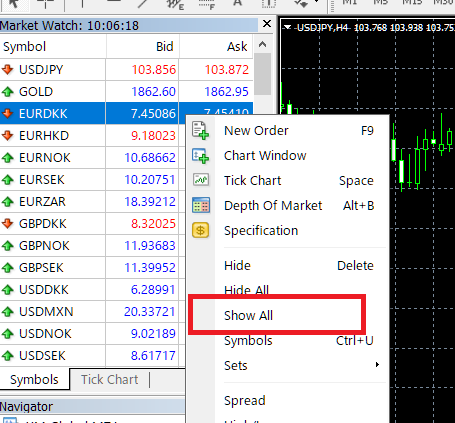The height and width of the screenshot is (423, 455).
Task: Select the Fibonacci tool marked F
Action: pyautogui.click(x=207, y=4)
